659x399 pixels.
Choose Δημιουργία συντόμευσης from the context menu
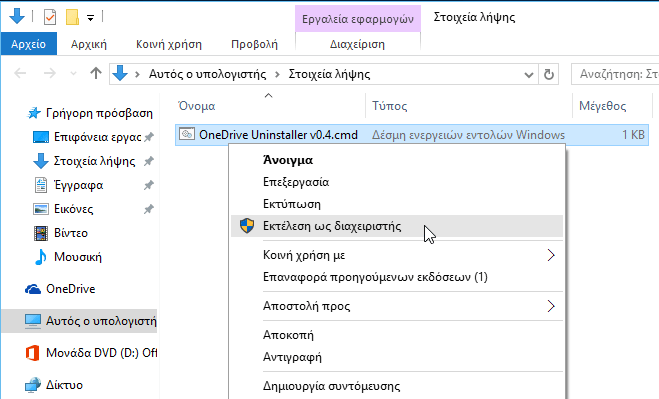click(x=397, y=386)
